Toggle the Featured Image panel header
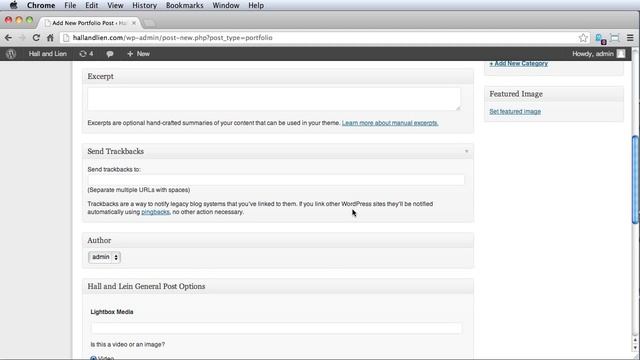 coord(554,94)
